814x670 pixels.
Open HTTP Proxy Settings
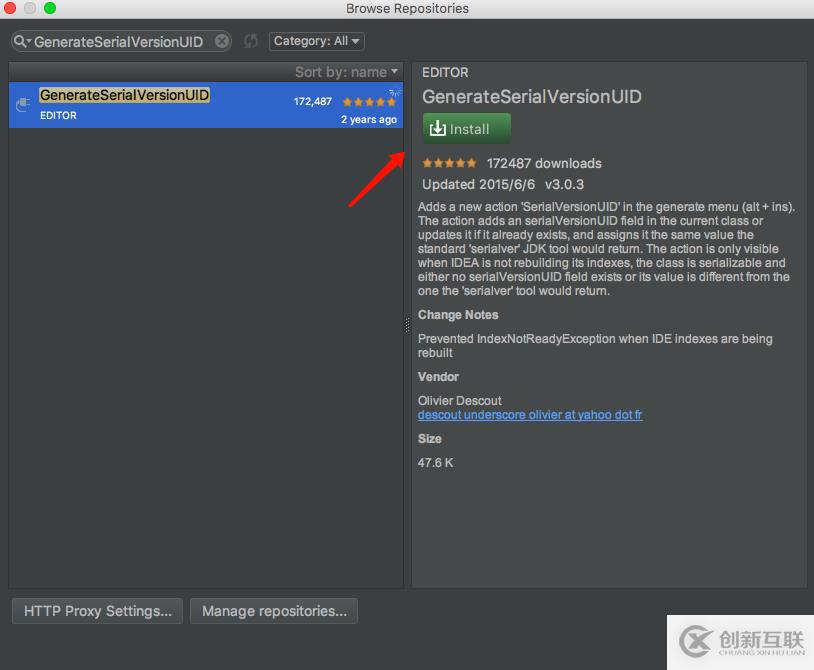[98, 611]
